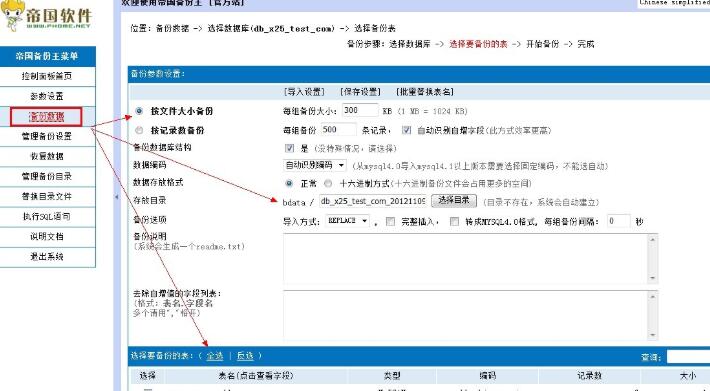The width and height of the screenshot is (710, 391).
Task: Click 表名(点击查看字段) column header
Action: [x=256, y=376]
